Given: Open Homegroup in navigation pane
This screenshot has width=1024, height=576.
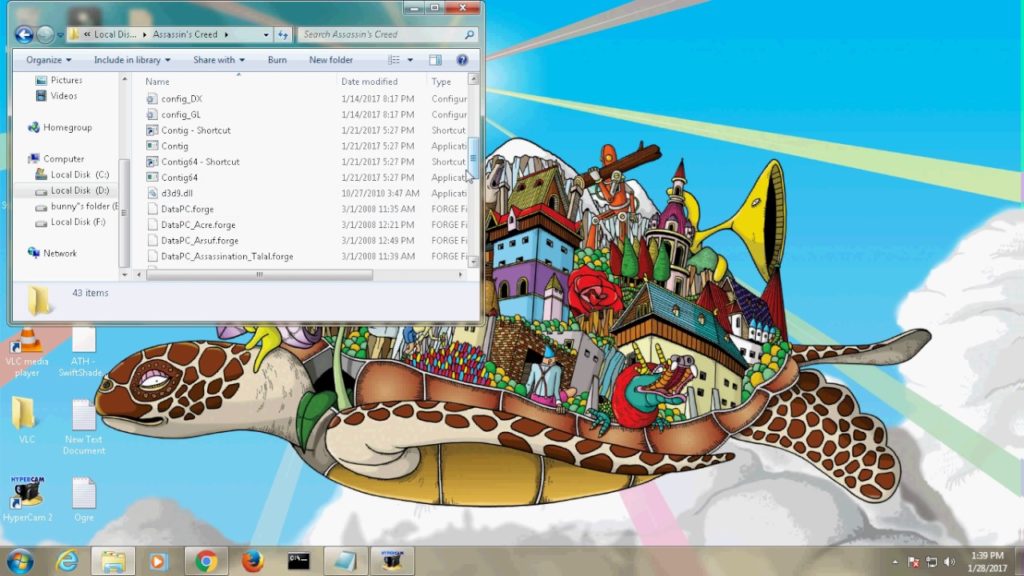Looking at the screenshot, I should point(60,127).
